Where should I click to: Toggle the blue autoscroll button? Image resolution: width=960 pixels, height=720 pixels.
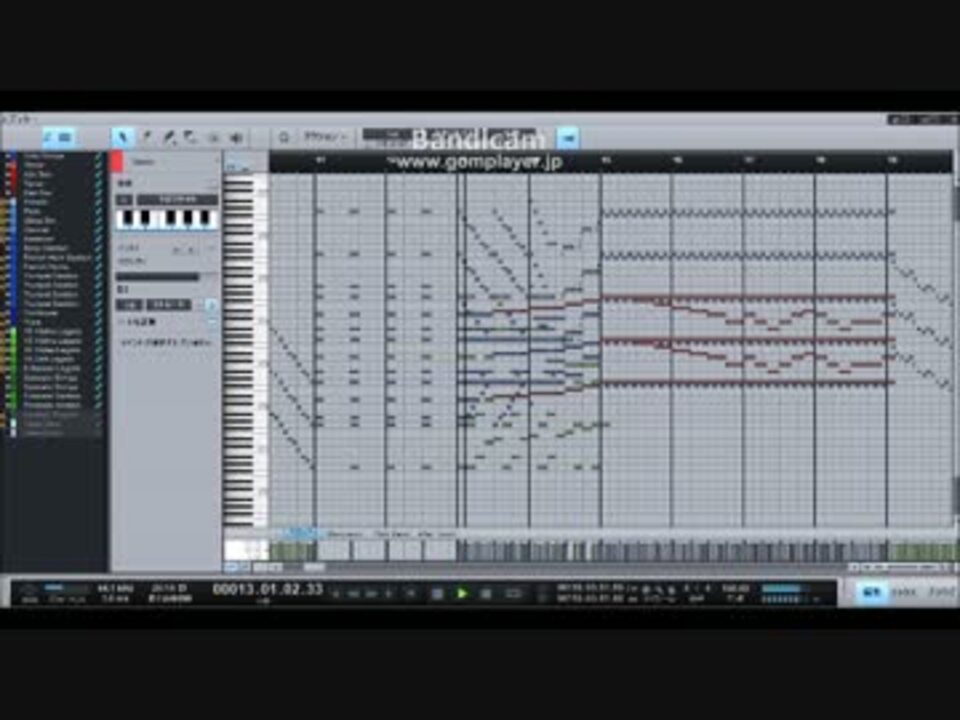click(x=568, y=138)
